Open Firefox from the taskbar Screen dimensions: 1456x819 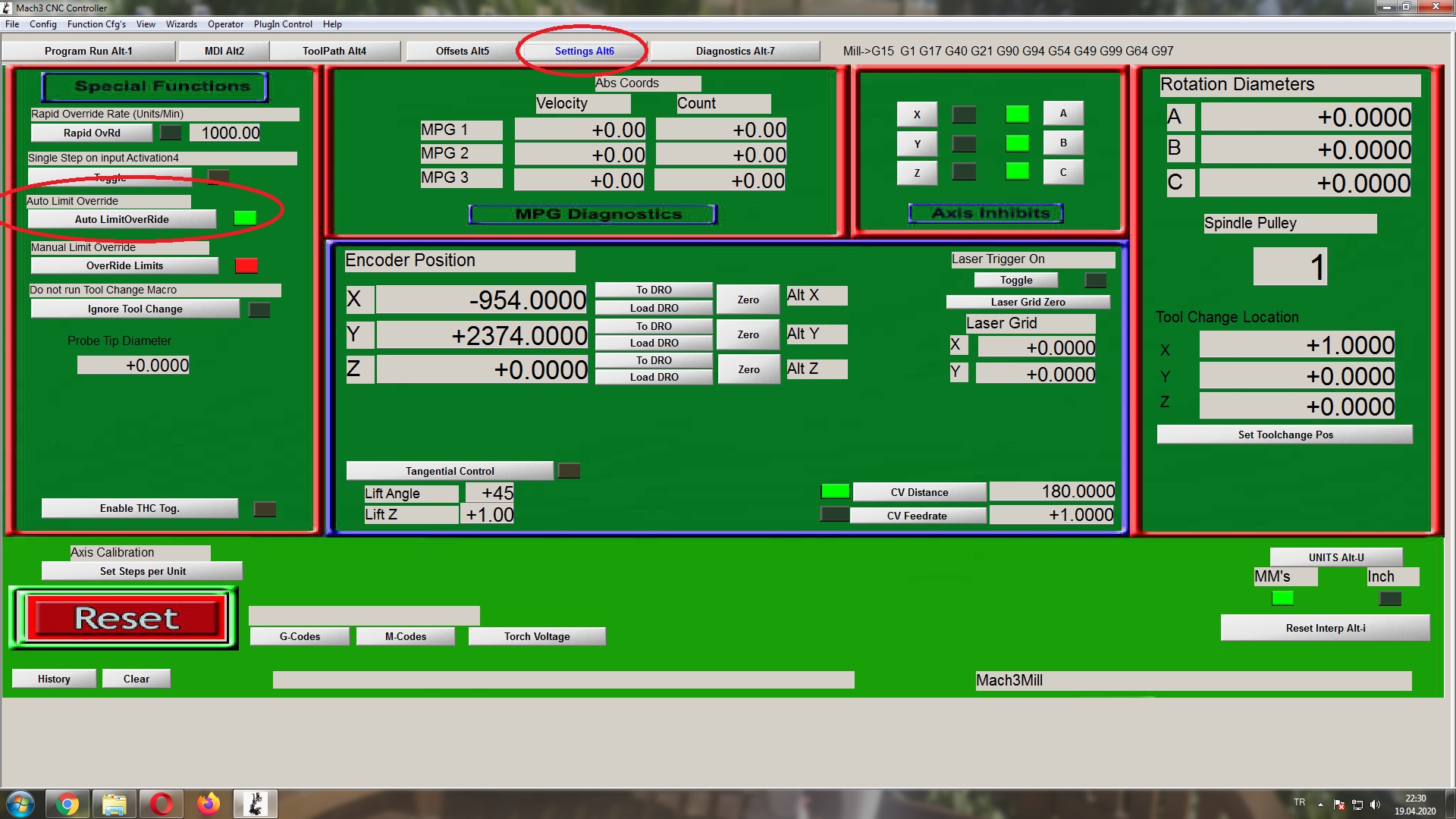[x=209, y=804]
